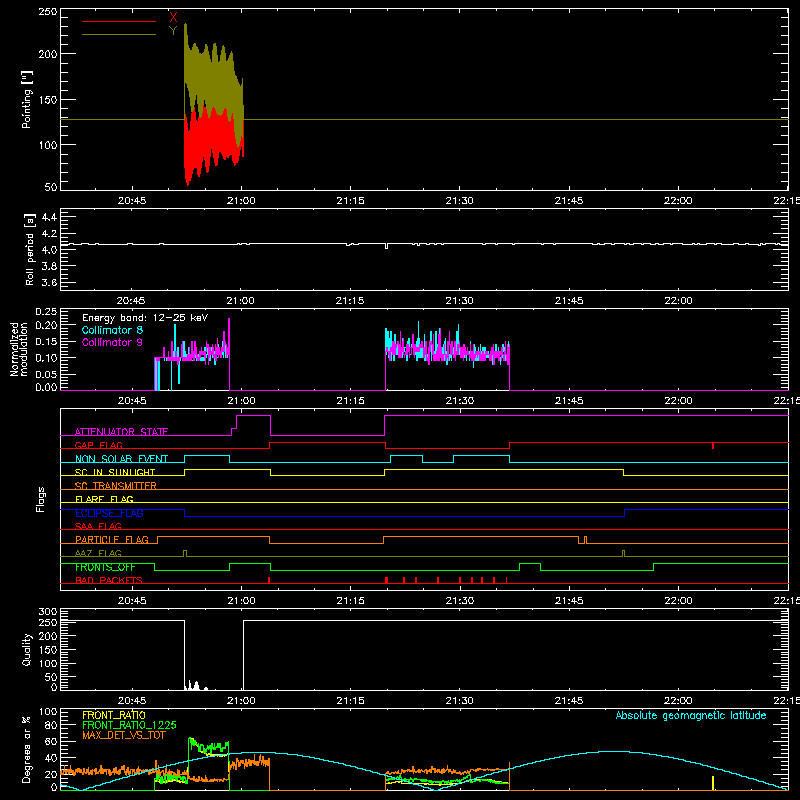Click the NON_SOLAR_EVENT flag label
This screenshot has height=800, width=800.
pos(121,459)
